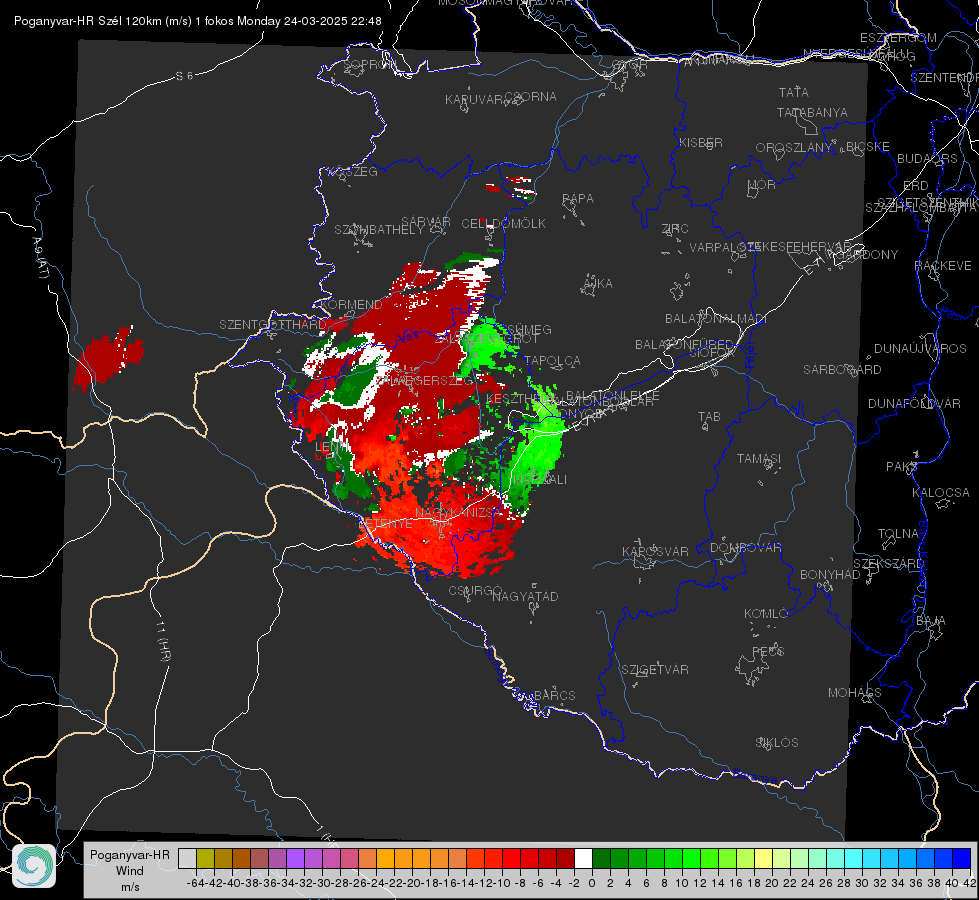979x900 pixels.
Task: Click the SIKLOS town label
Action: tap(777, 743)
